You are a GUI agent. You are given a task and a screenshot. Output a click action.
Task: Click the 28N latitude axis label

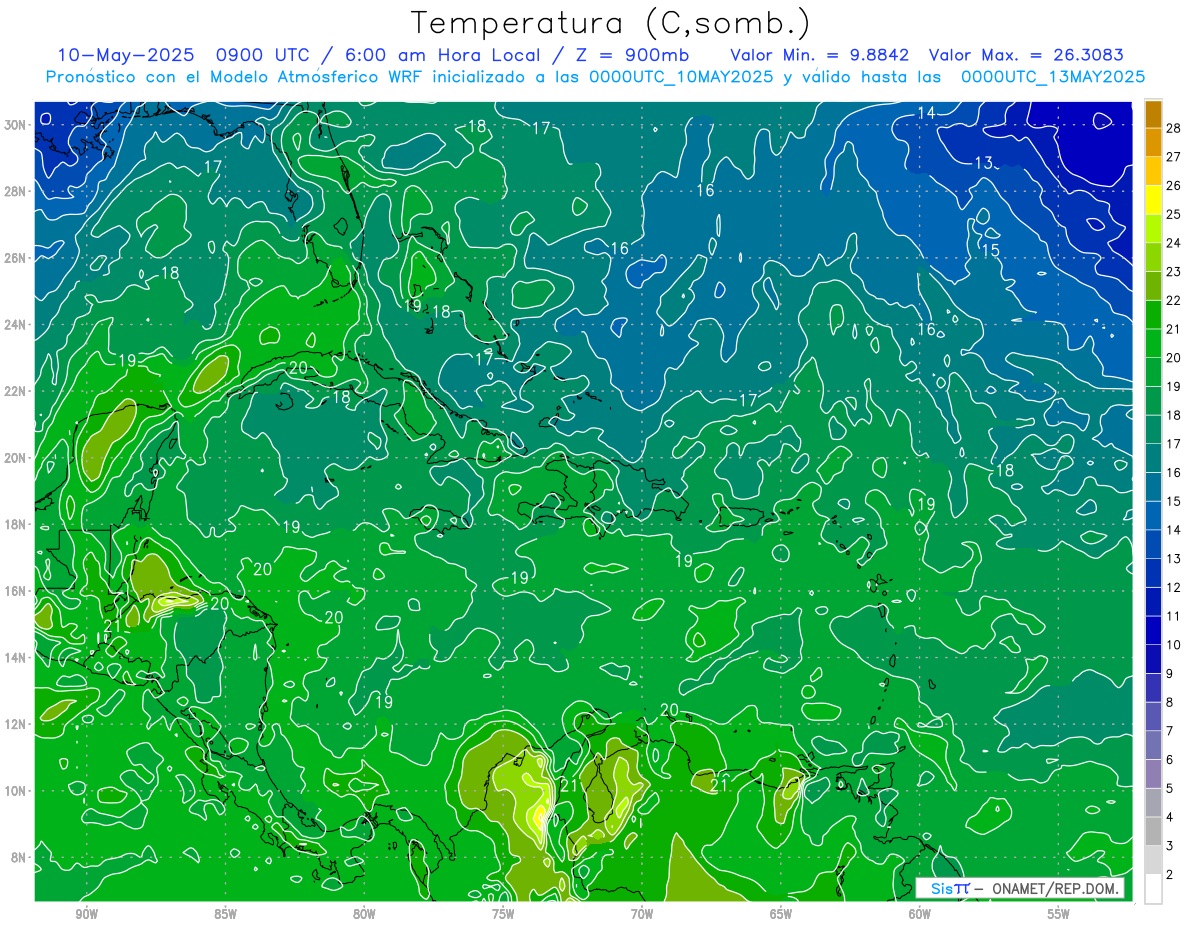pyautogui.click(x=15, y=191)
